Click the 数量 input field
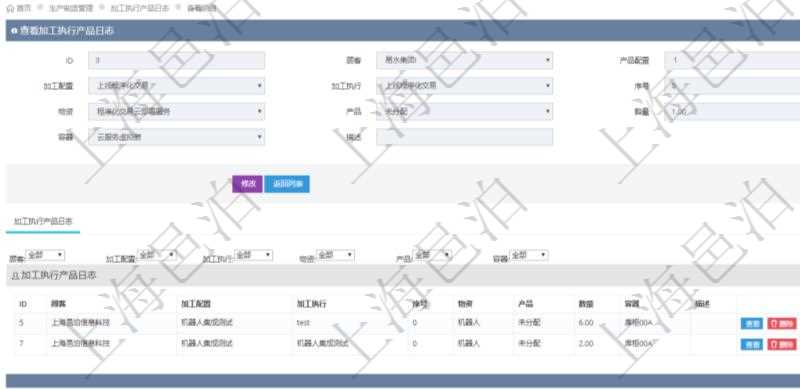The width and height of the screenshot is (800, 390). coord(732,111)
